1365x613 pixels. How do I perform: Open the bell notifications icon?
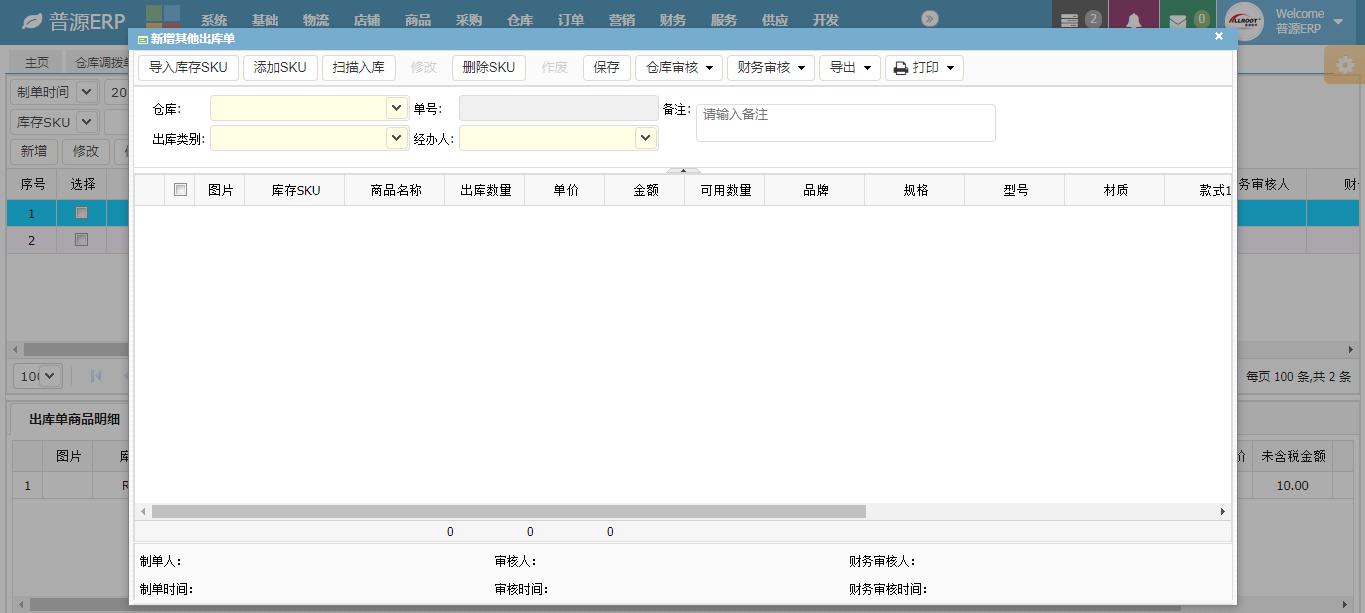1133,20
